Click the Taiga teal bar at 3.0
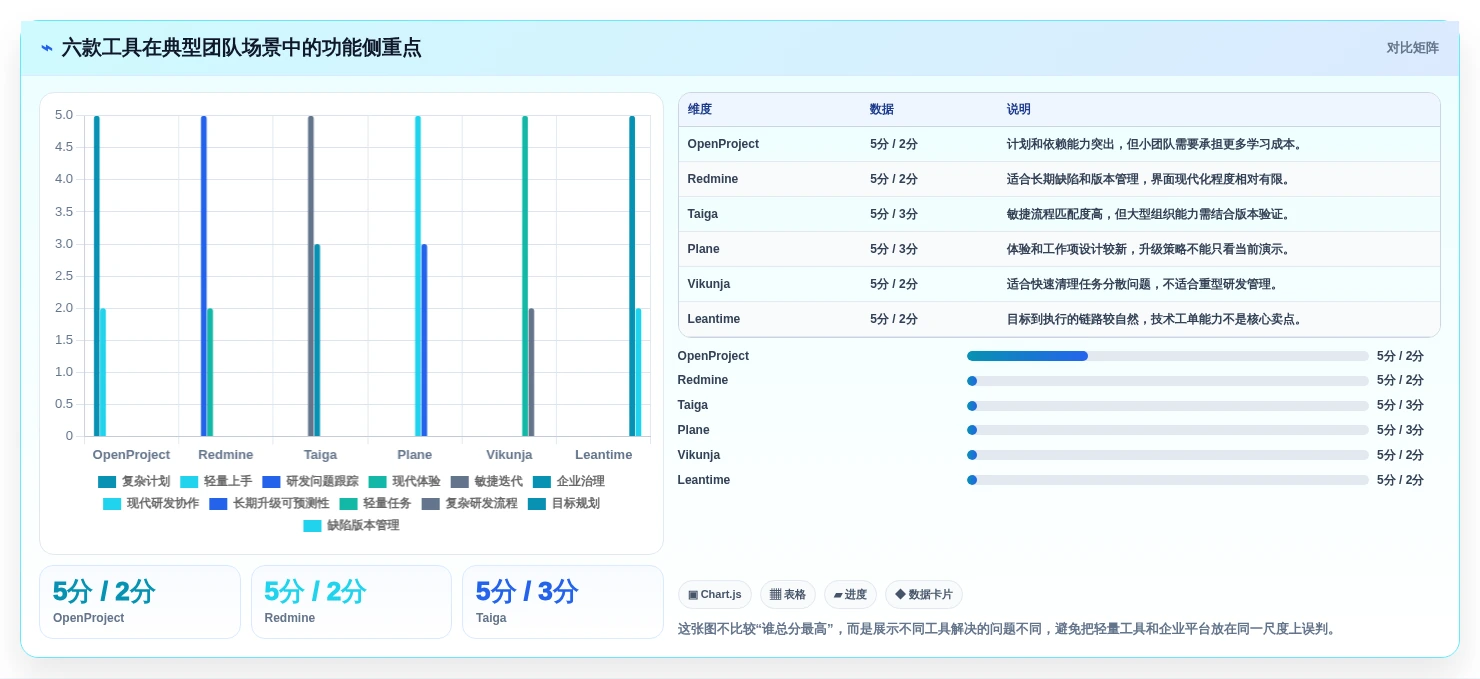 317,340
